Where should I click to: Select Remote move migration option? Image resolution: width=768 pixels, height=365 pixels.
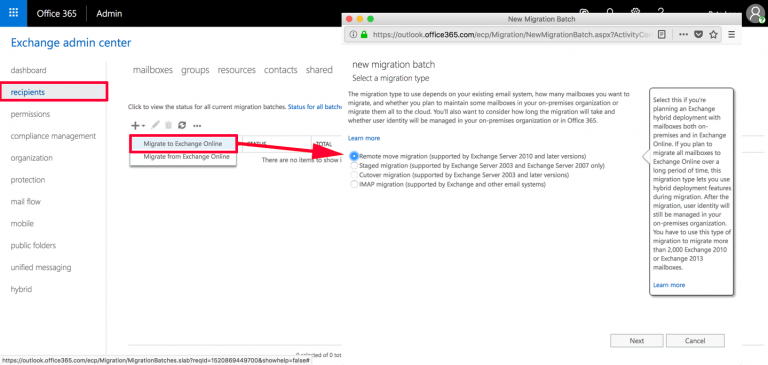click(354, 156)
